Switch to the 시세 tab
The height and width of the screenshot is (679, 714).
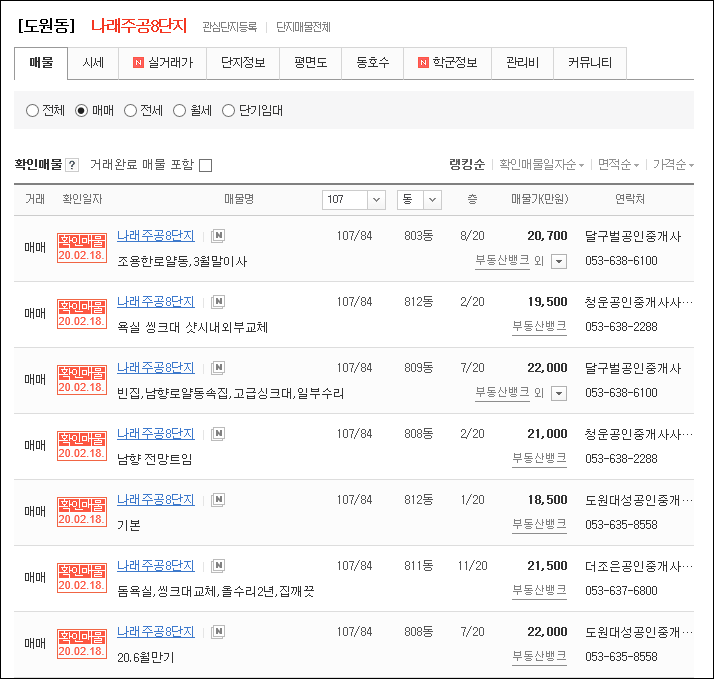(93, 63)
